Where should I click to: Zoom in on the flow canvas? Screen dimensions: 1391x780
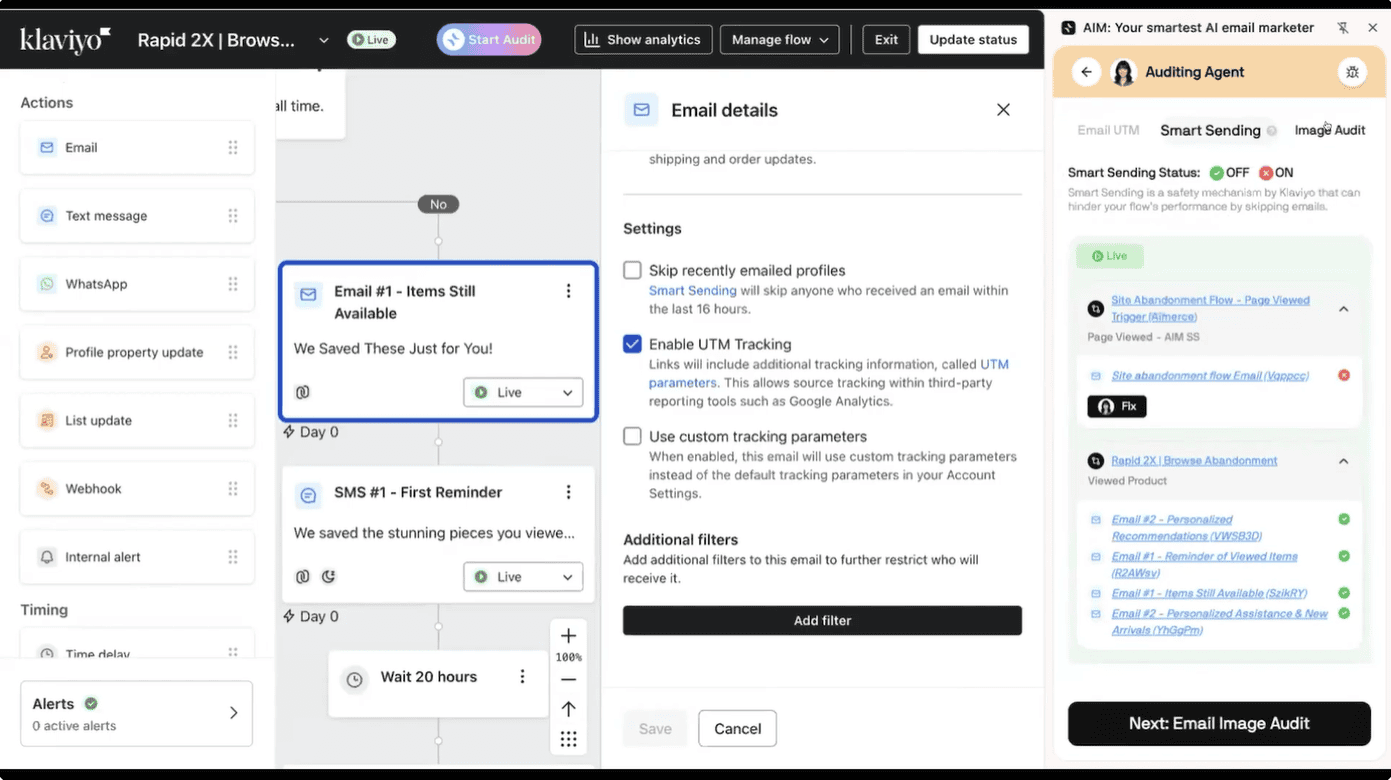(568, 636)
